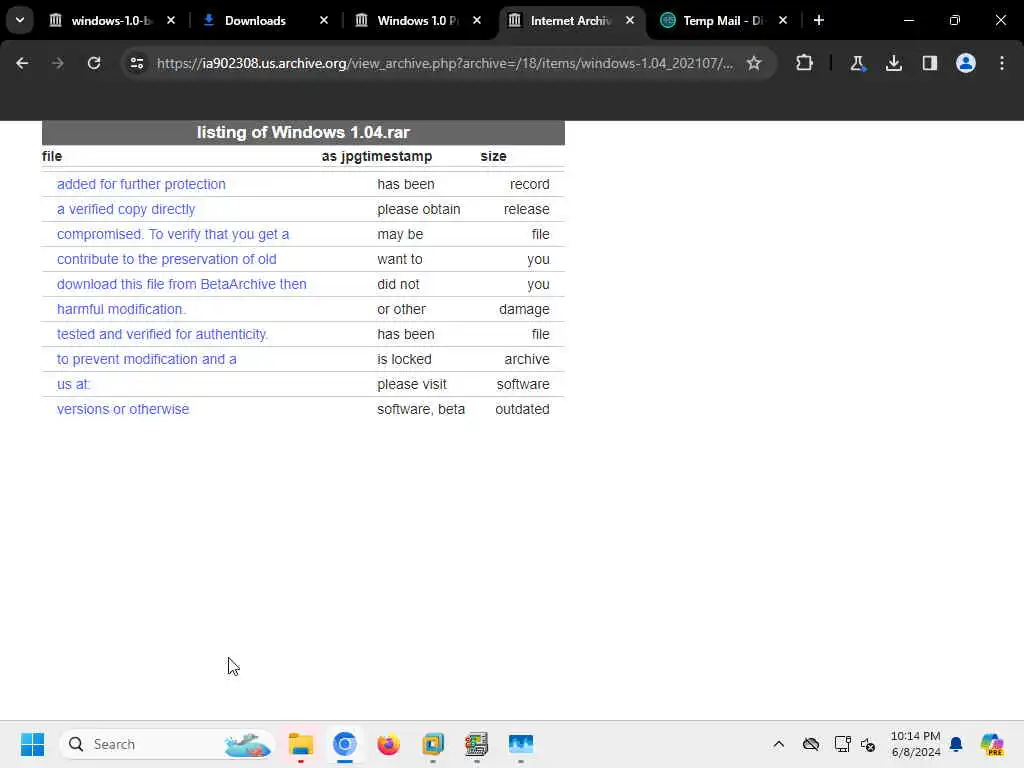Image resolution: width=1024 pixels, height=768 pixels.
Task: Open 'added for further protection' link
Action: [x=141, y=184]
